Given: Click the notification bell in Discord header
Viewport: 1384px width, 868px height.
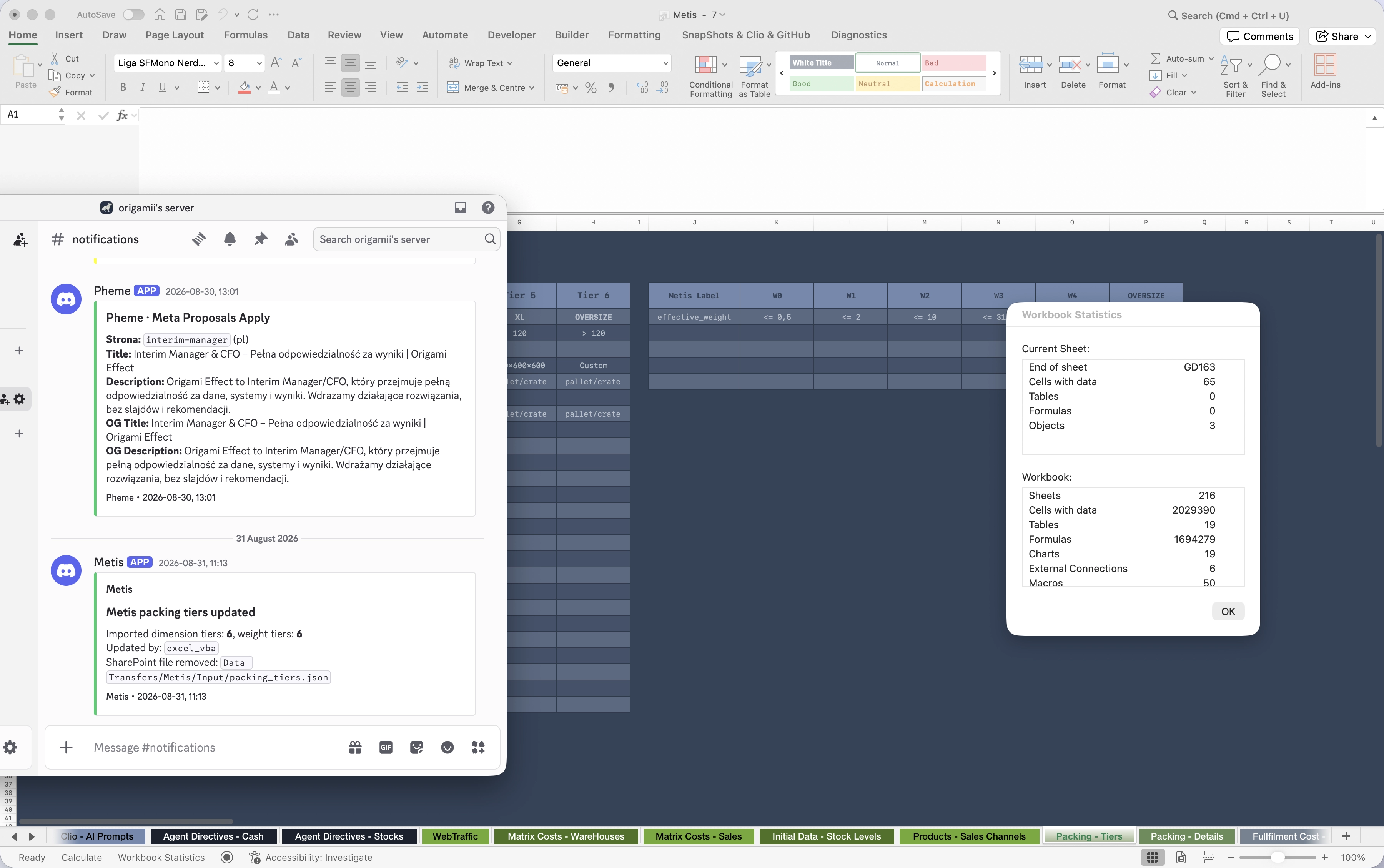Looking at the screenshot, I should coord(230,239).
